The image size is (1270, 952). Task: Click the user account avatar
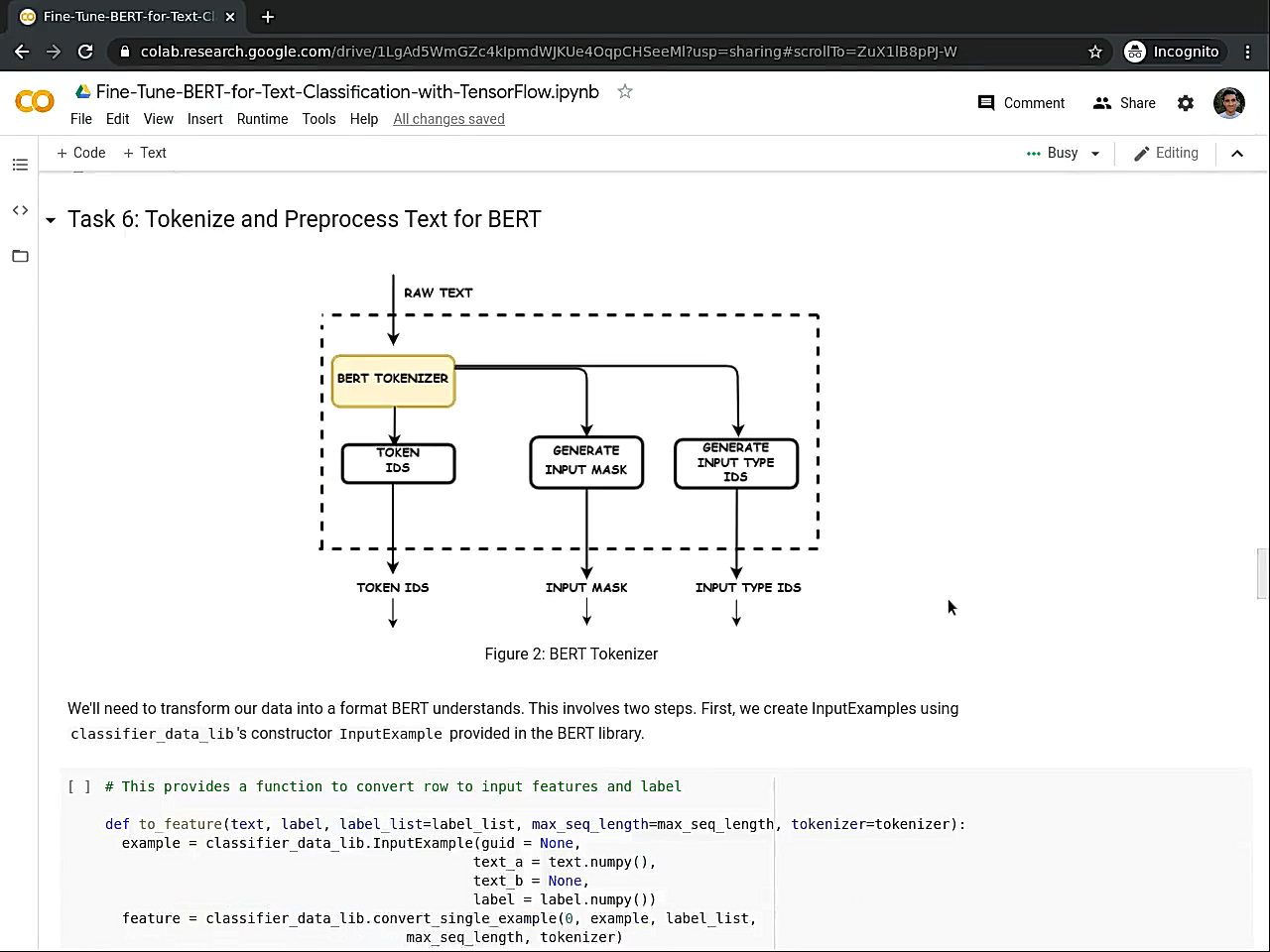click(x=1229, y=103)
